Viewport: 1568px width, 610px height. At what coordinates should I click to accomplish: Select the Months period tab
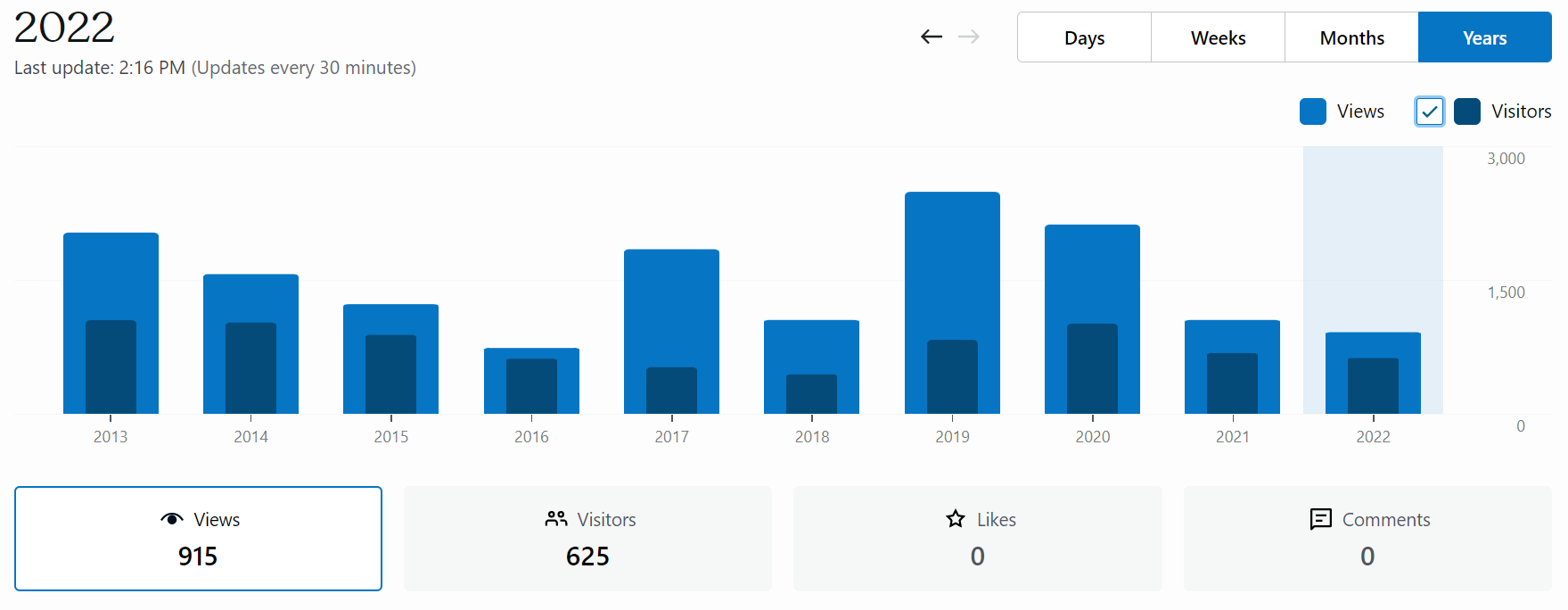click(1351, 37)
